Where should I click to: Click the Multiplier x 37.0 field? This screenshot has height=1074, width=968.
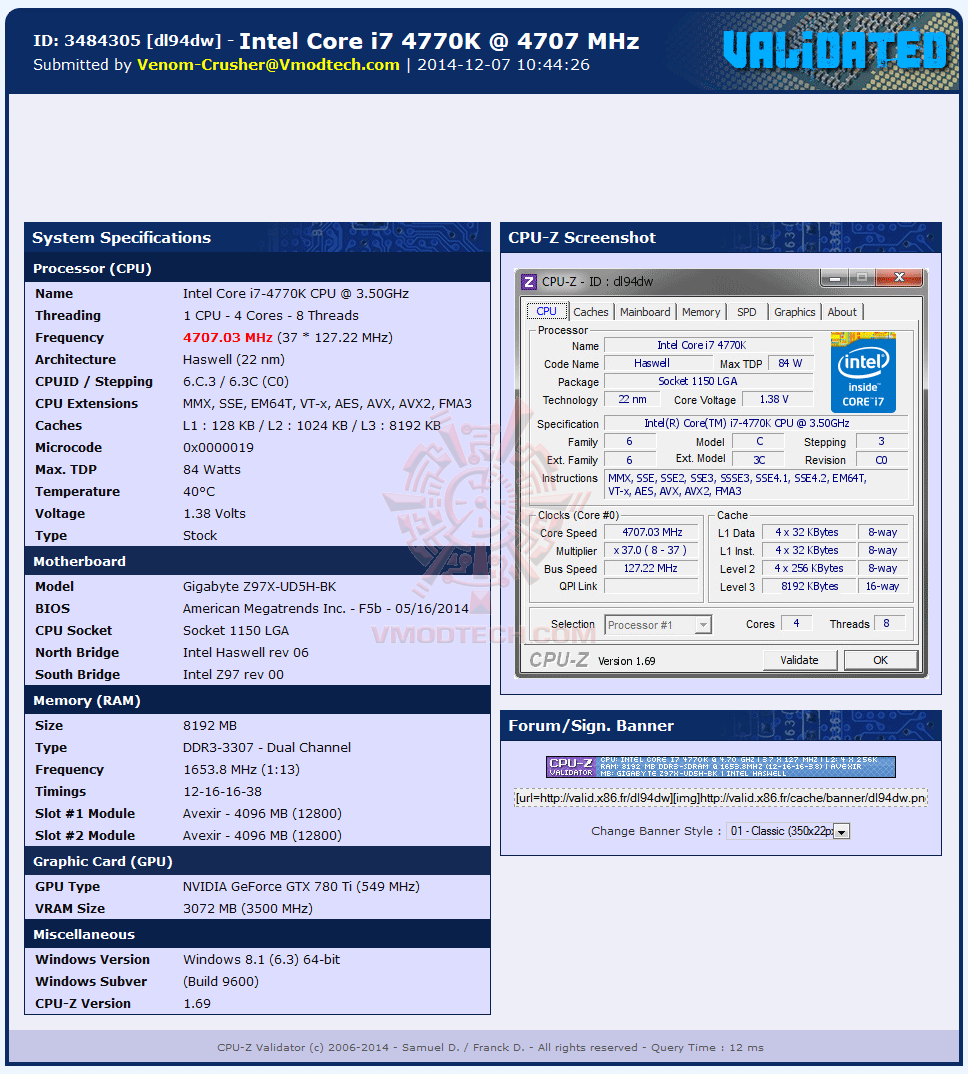pyautogui.click(x=651, y=551)
